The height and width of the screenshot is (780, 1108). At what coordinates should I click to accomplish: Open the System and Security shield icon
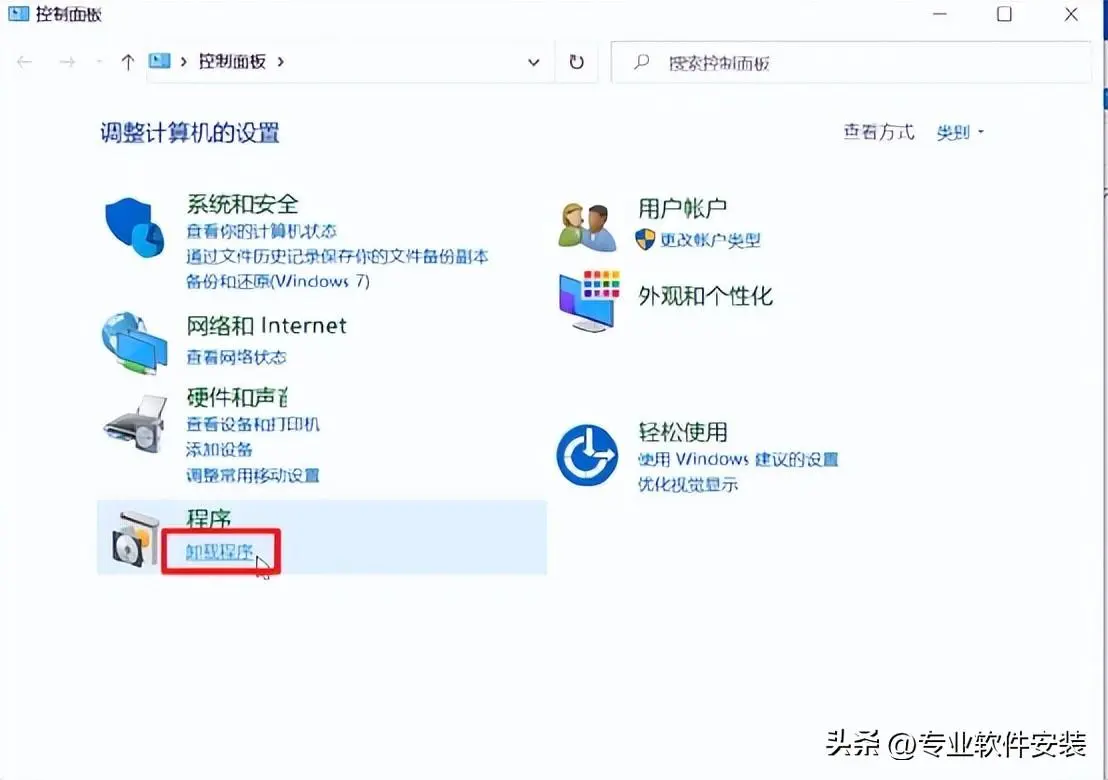click(135, 228)
